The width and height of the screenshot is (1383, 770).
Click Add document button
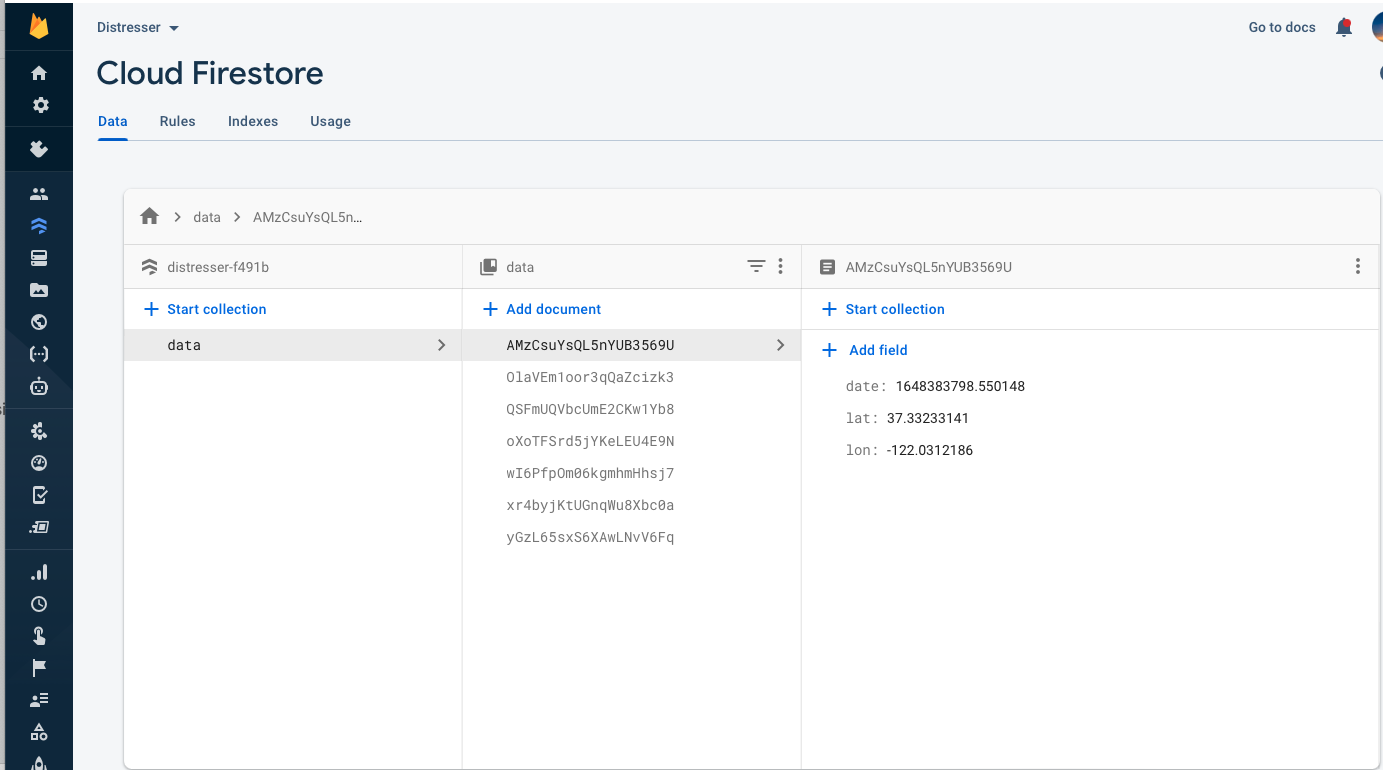point(542,309)
